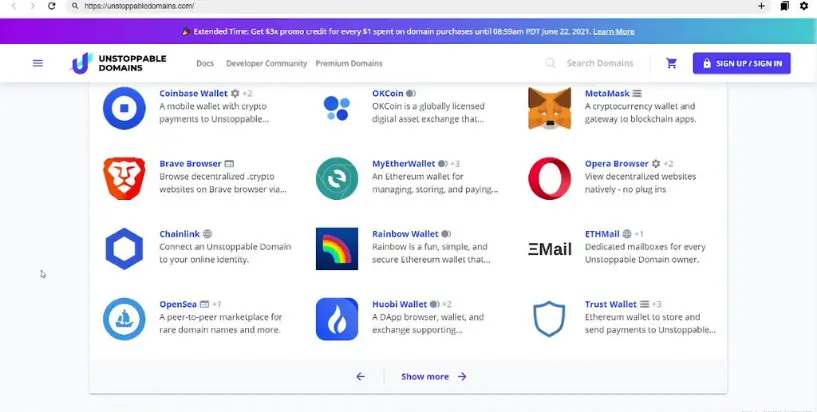Open the Docs menu item
This screenshot has width=817, height=412.
click(x=205, y=63)
